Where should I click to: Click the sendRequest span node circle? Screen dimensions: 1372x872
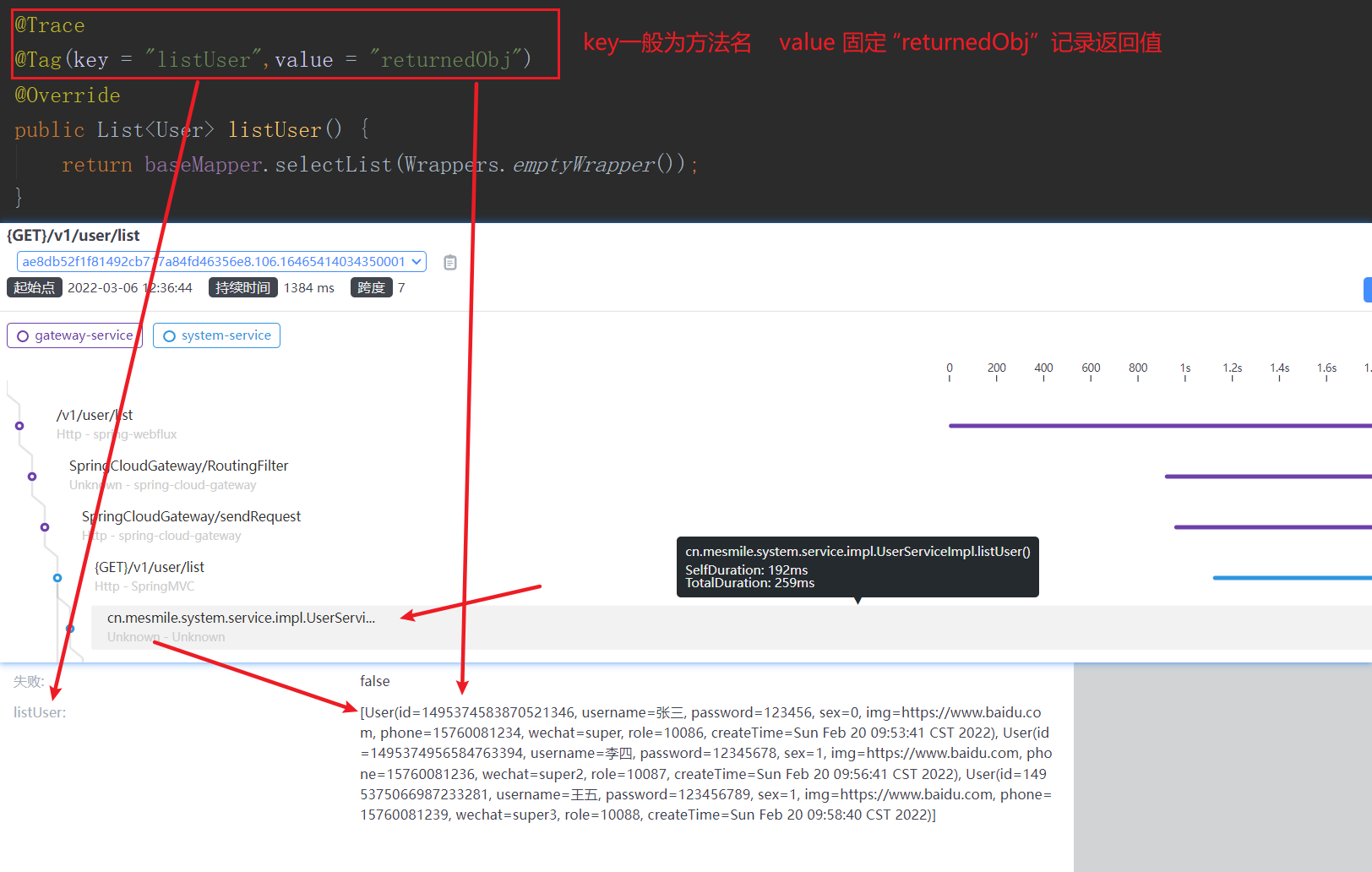[45, 527]
